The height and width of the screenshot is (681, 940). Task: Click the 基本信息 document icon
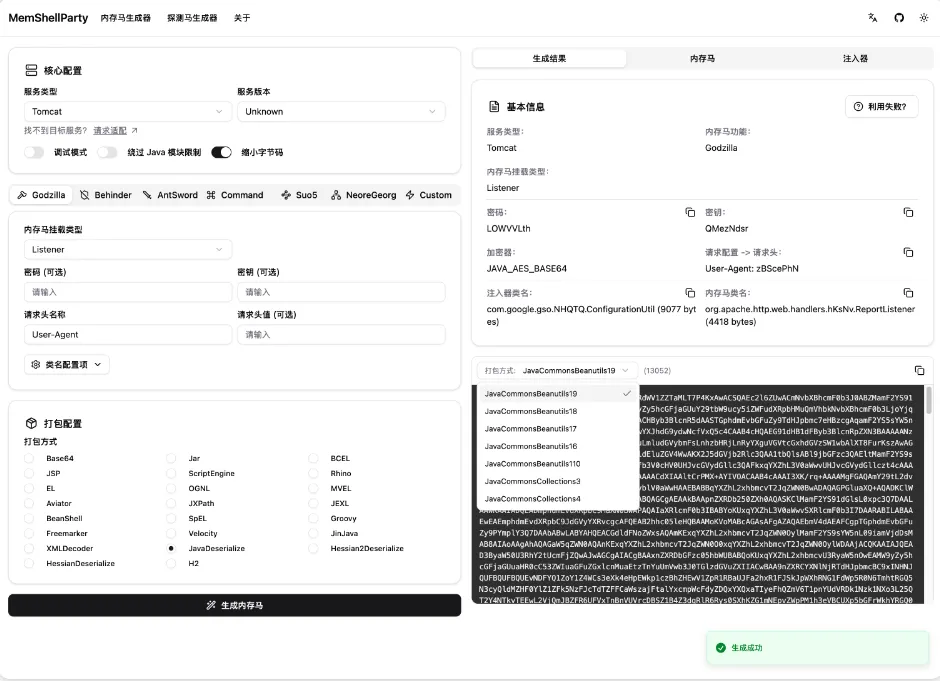494,107
